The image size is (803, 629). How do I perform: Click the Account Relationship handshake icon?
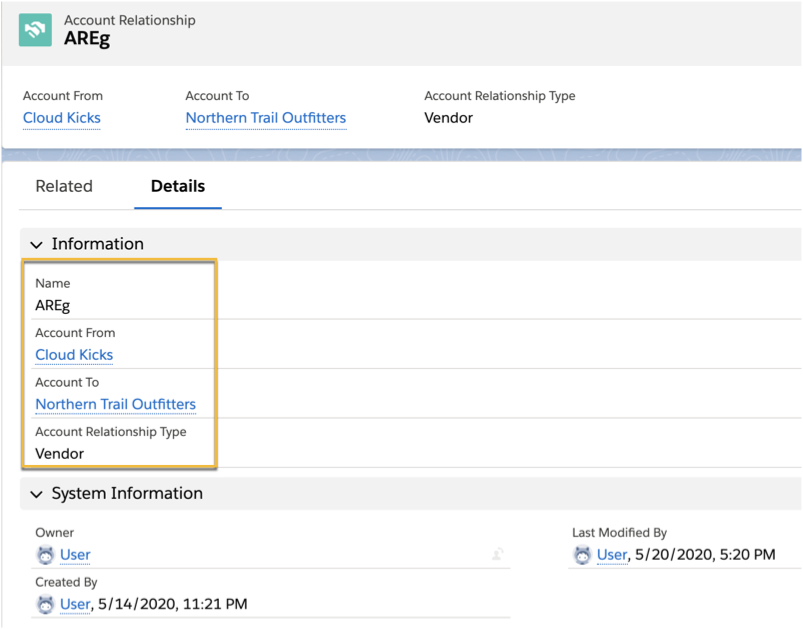click(x=36, y=30)
